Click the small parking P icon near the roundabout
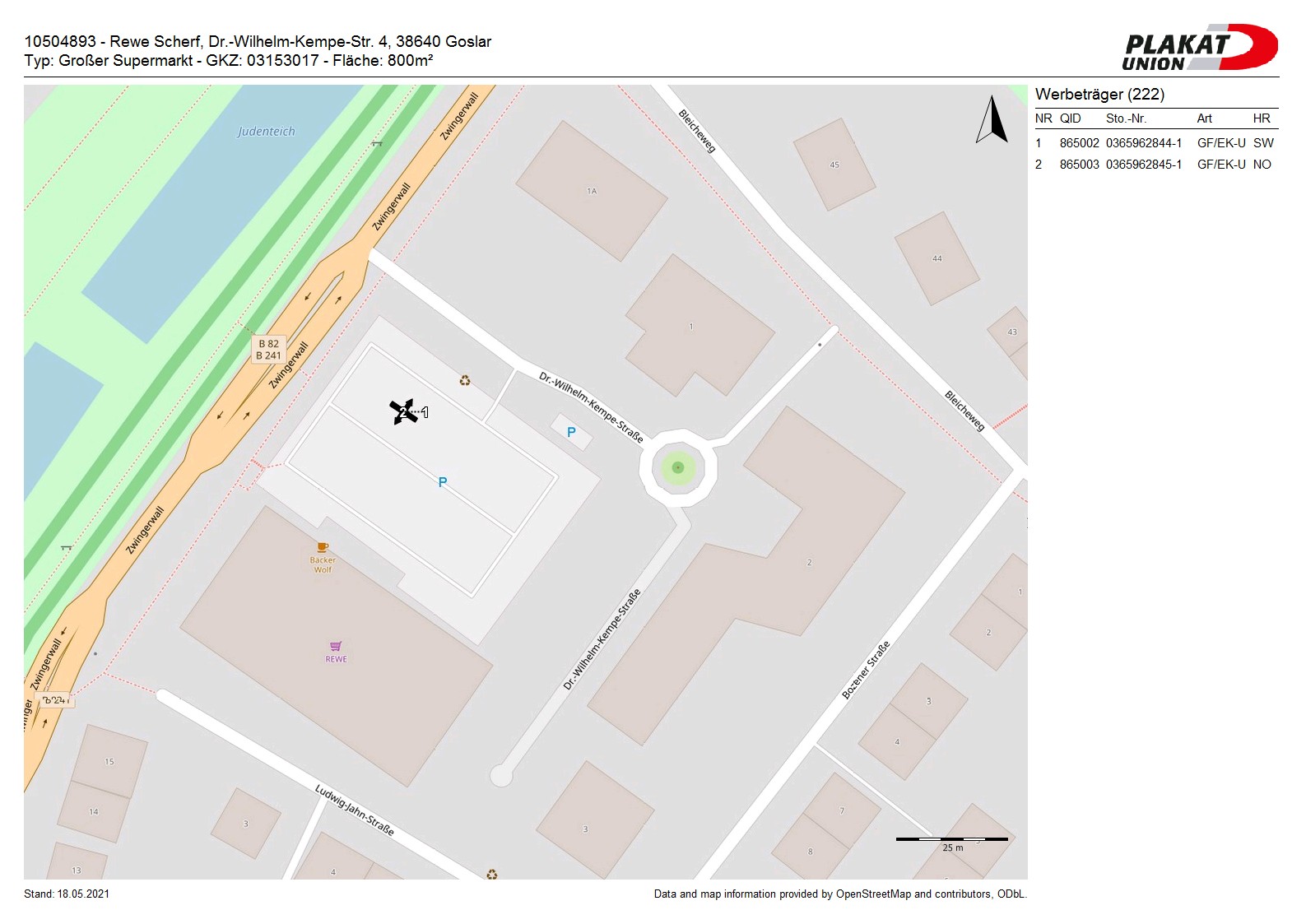This screenshot has height=924, width=1306. click(x=571, y=432)
